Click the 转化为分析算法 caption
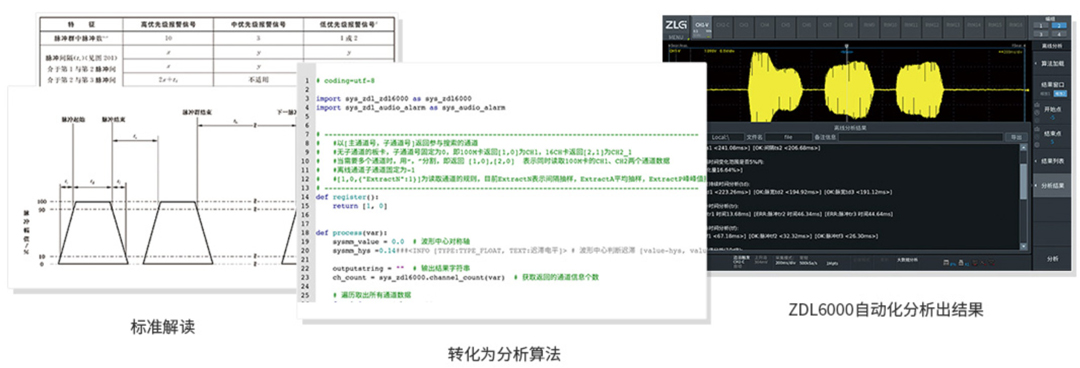 [503, 354]
